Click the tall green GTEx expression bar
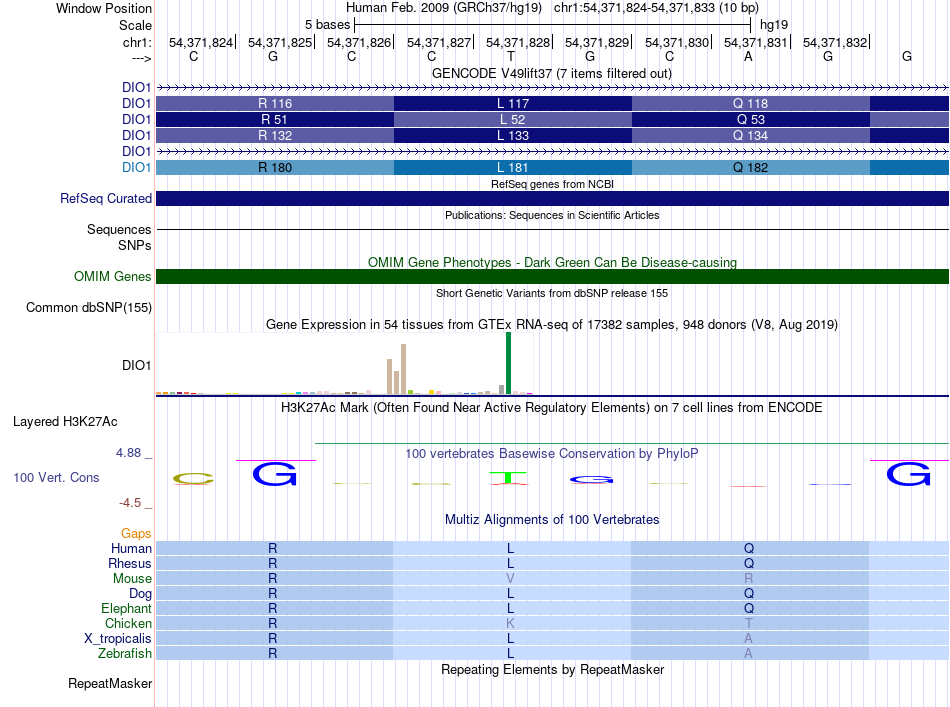The width and height of the screenshot is (950, 707). coord(508,363)
